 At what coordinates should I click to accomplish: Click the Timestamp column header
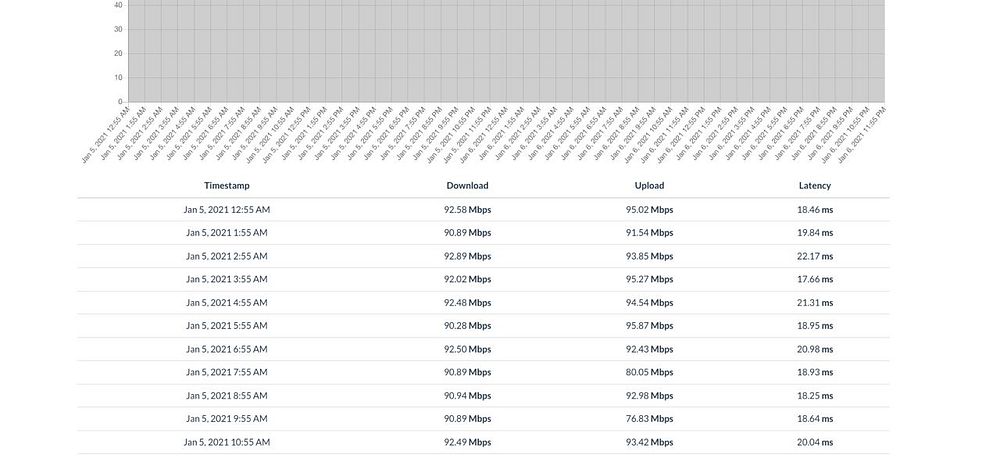(226, 186)
